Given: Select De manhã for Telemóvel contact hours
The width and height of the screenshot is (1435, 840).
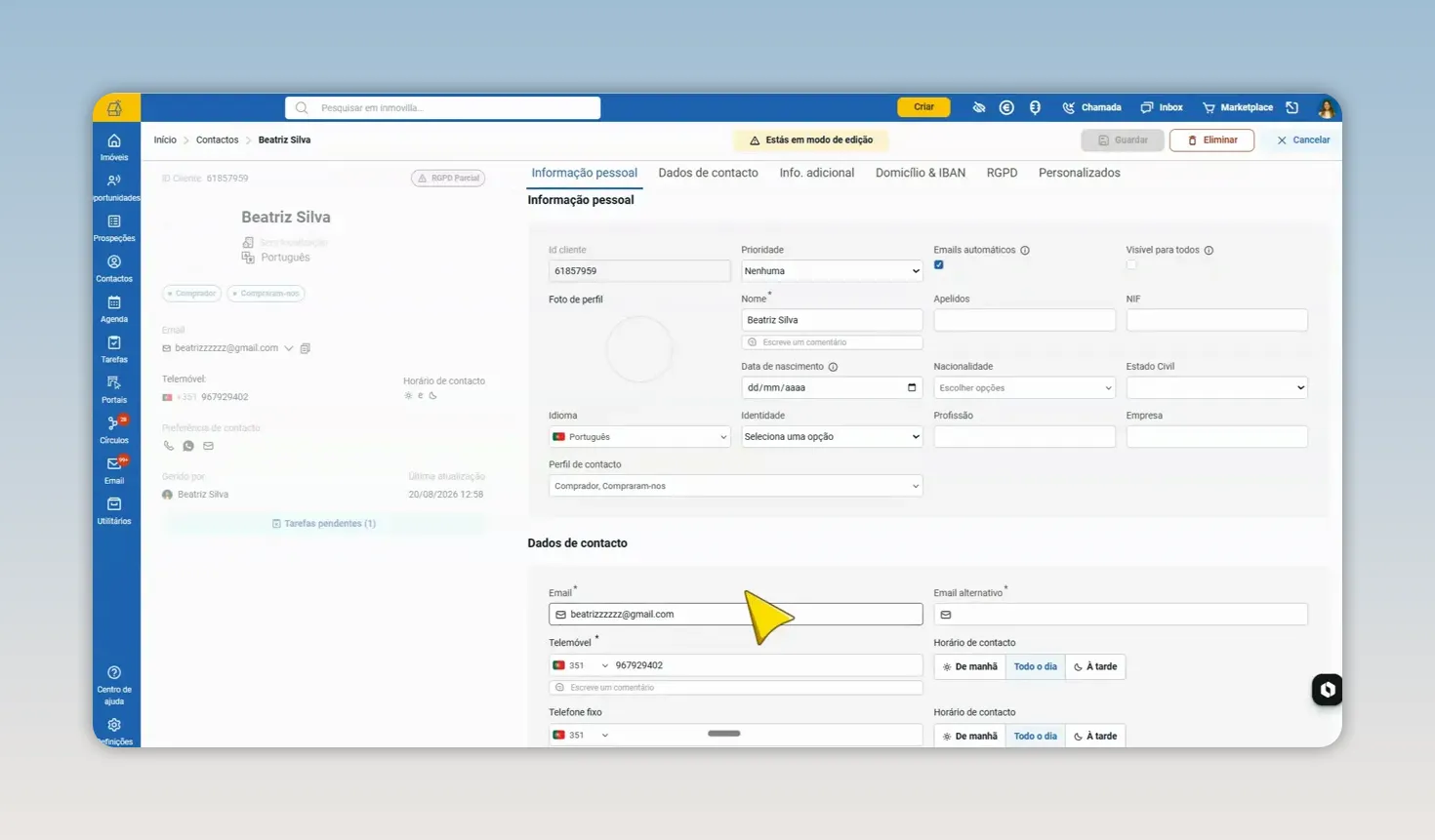Looking at the screenshot, I should (x=969, y=666).
